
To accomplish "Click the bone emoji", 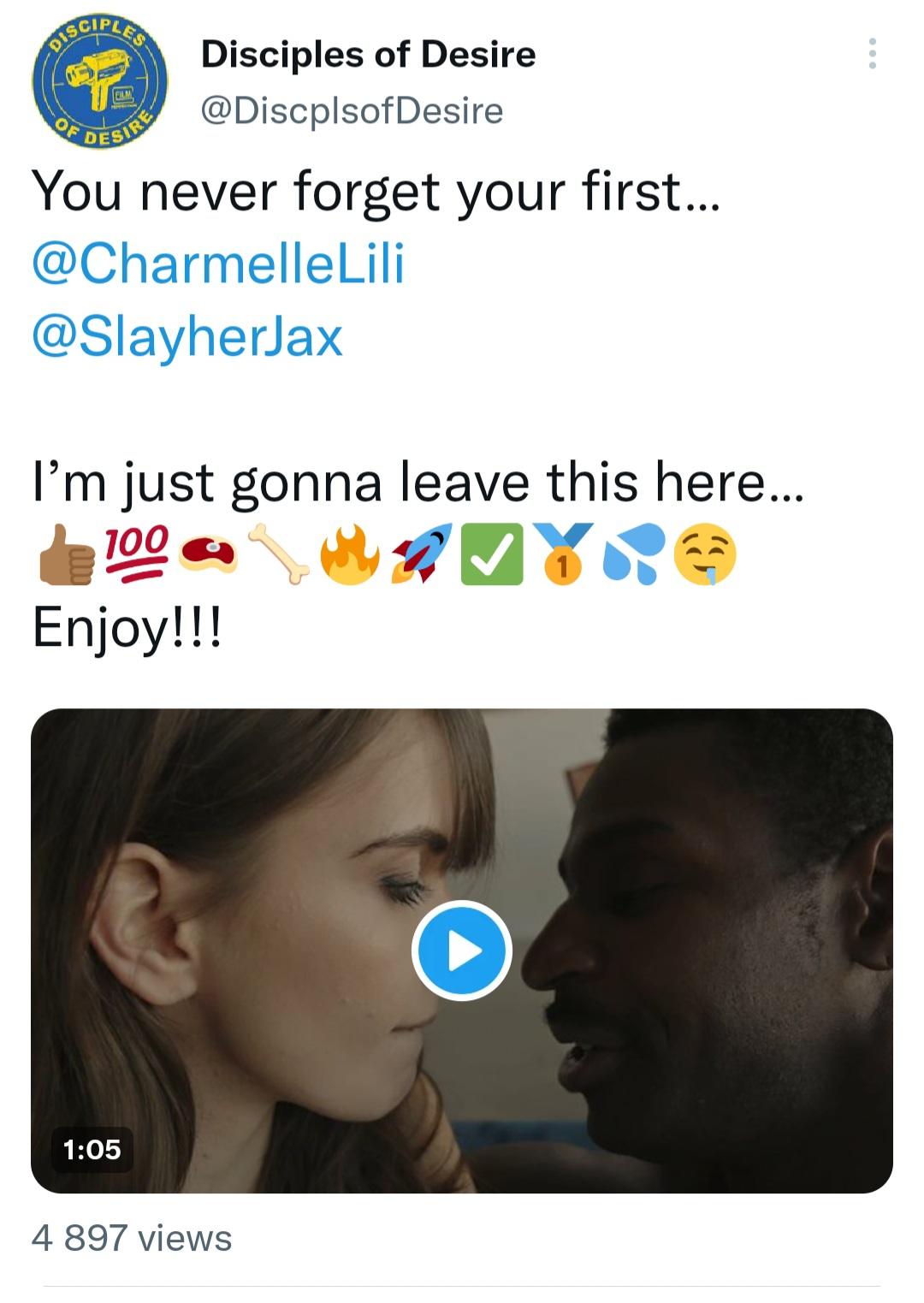I will pyautogui.click(x=278, y=554).
